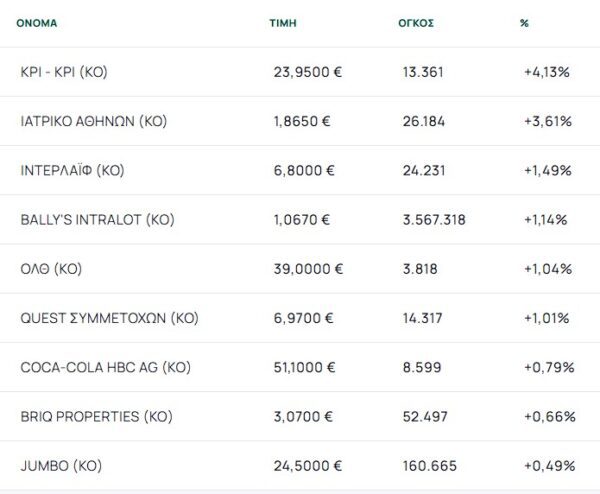Click the ΟΛΘ (ΚΟ) stock name

tap(51, 269)
